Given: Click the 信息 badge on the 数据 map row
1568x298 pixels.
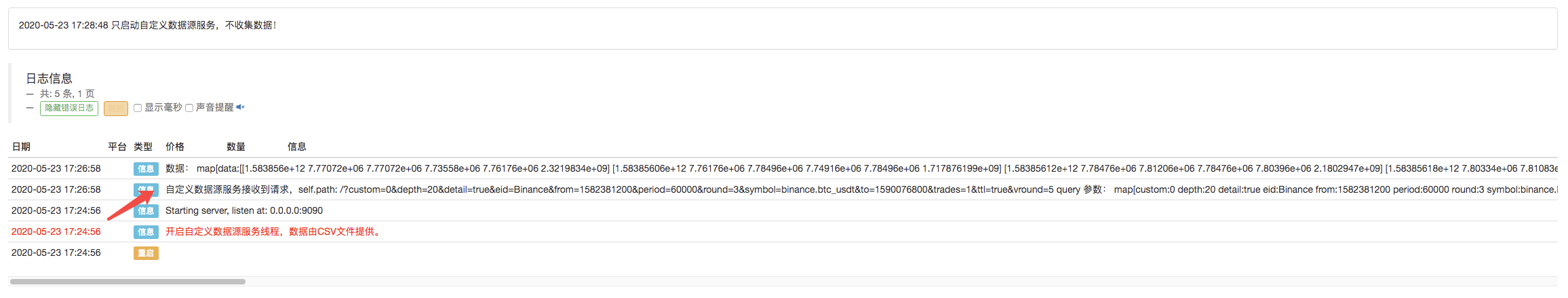Looking at the screenshot, I should [146, 169].
